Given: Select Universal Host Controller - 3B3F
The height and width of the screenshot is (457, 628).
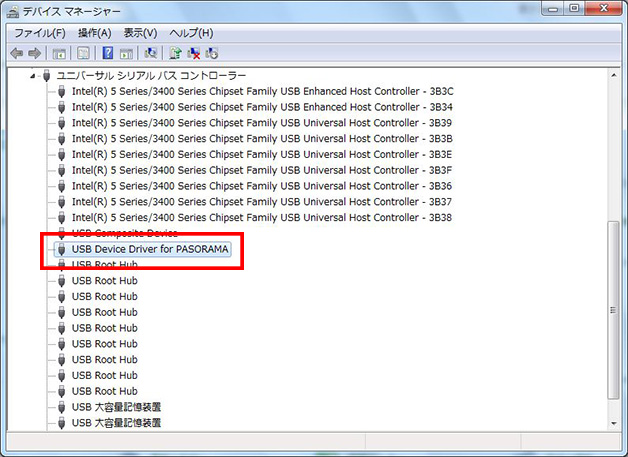Looking at the screenshot, I should [262, 170].
